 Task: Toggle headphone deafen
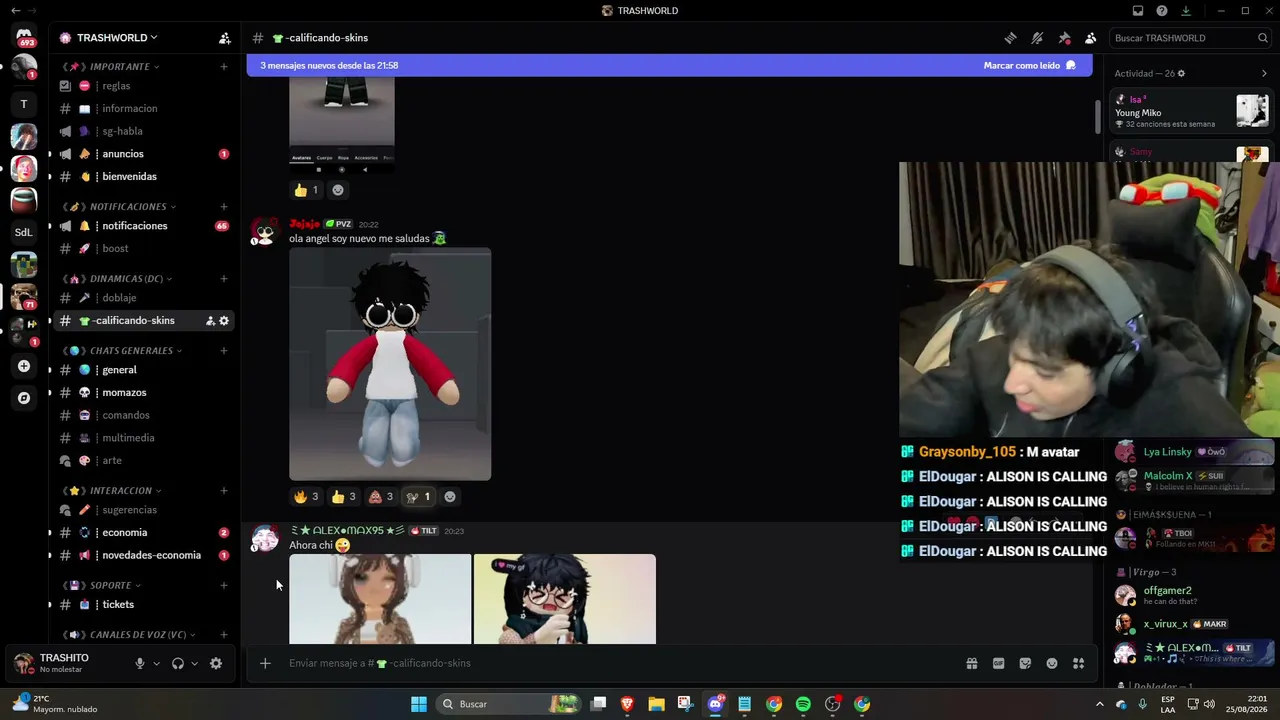[x=178, y=663]
